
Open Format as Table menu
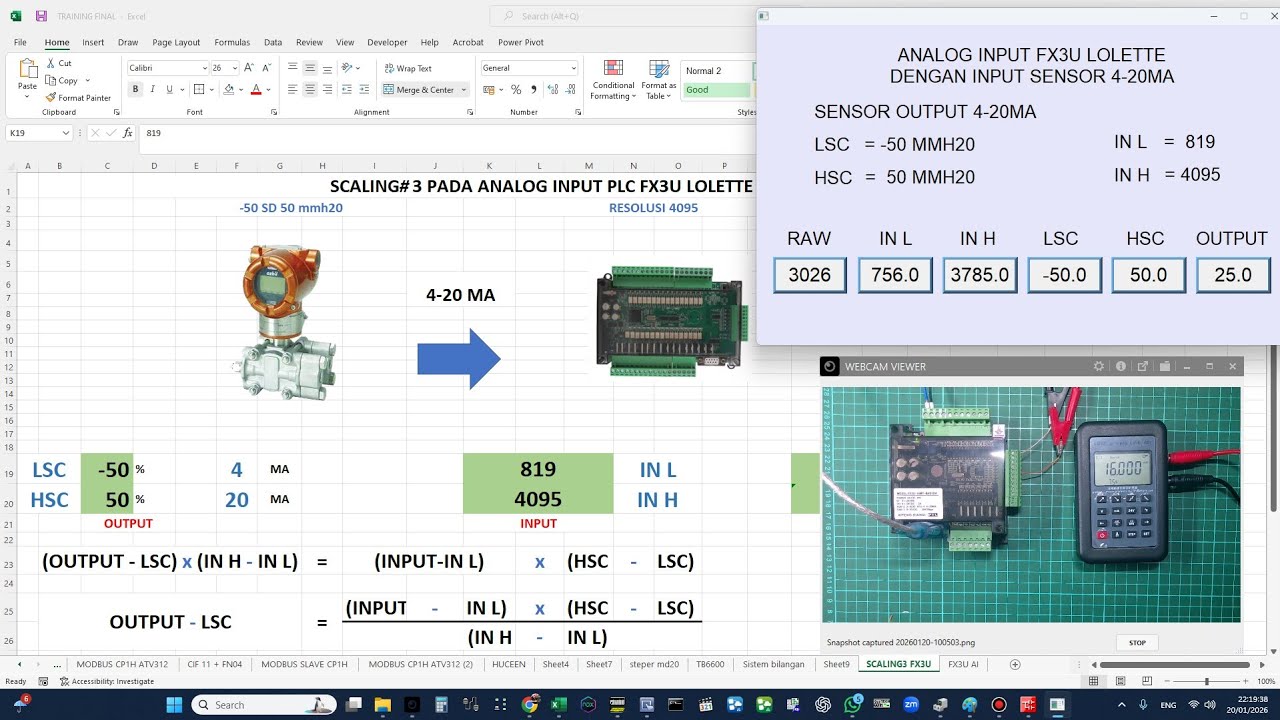(x=659, y=80)
